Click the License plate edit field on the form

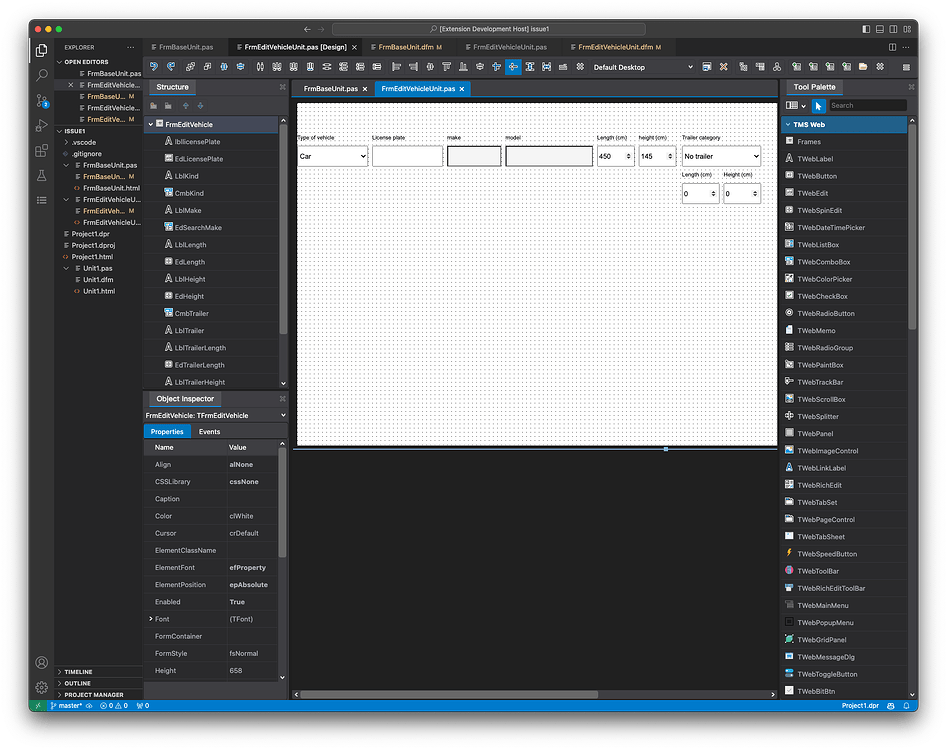click(407, 156)
